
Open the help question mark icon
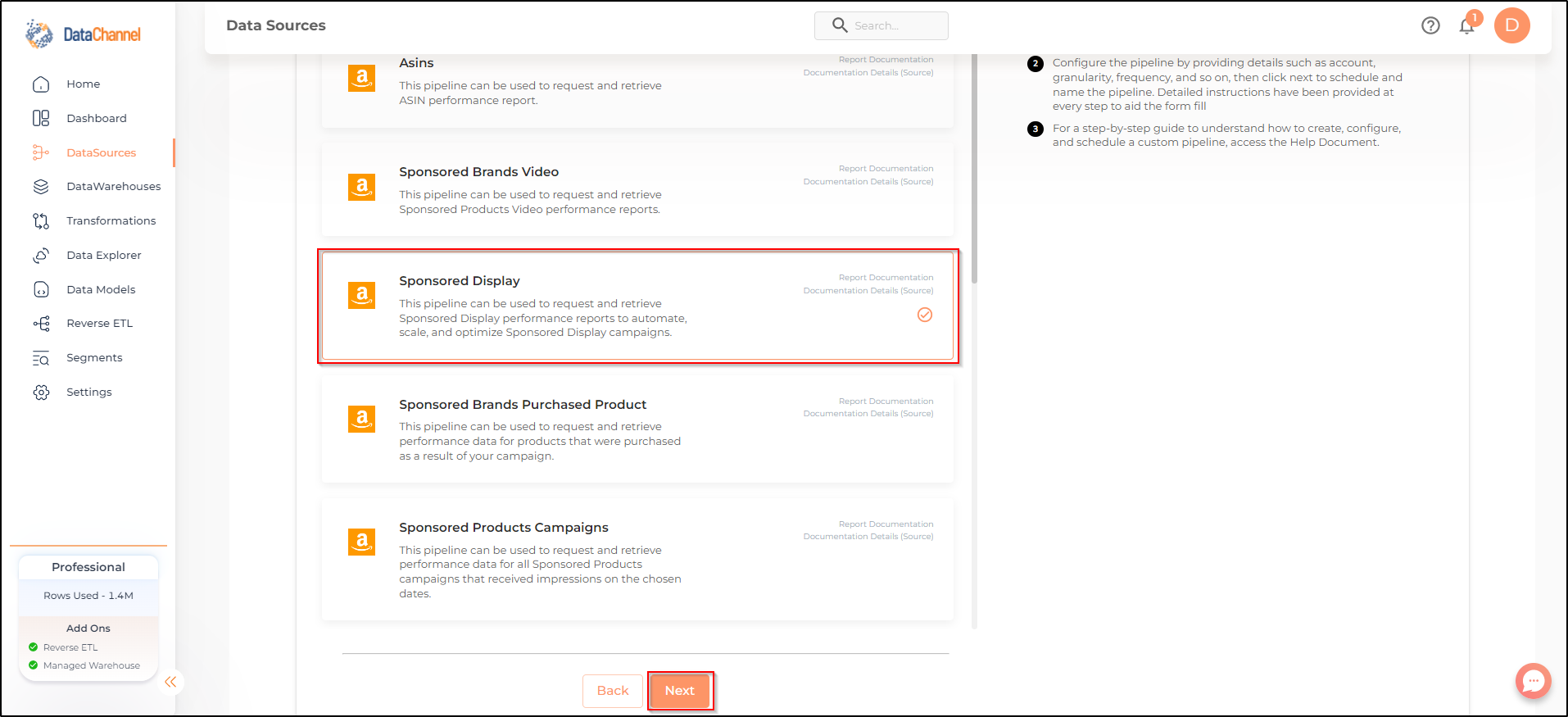1430,25
